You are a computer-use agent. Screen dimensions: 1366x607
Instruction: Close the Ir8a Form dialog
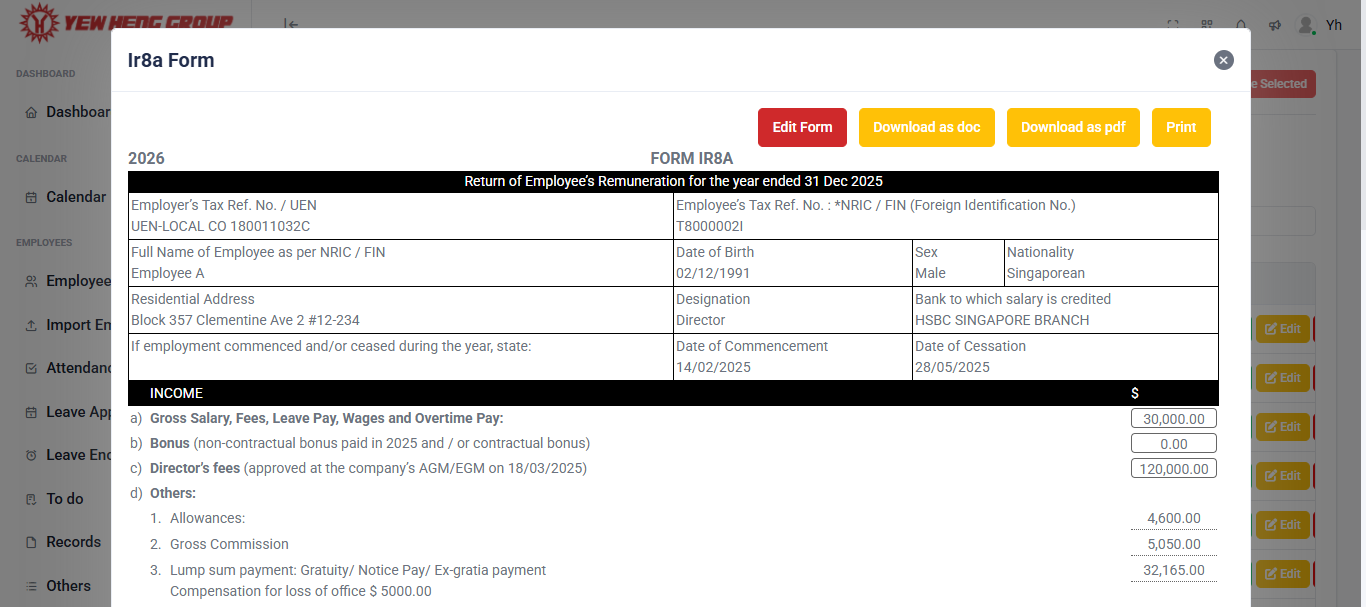tap(1223, 60)
